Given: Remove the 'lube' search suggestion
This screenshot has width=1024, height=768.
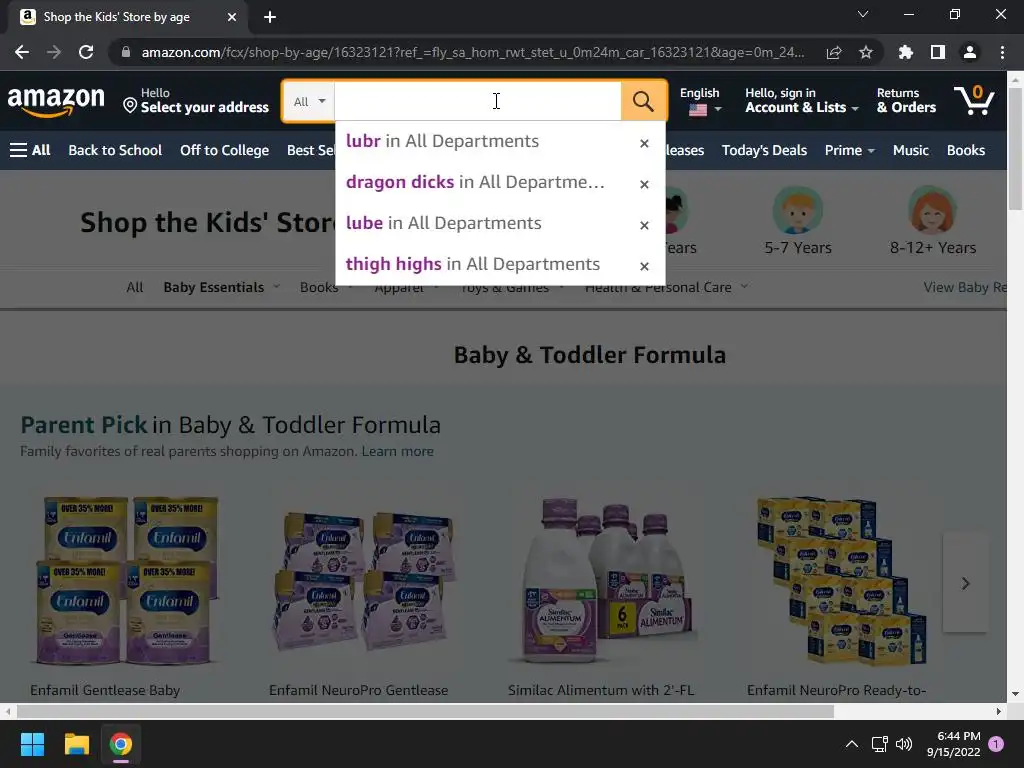Looking at the screenshot, I should tap(645, 225).
